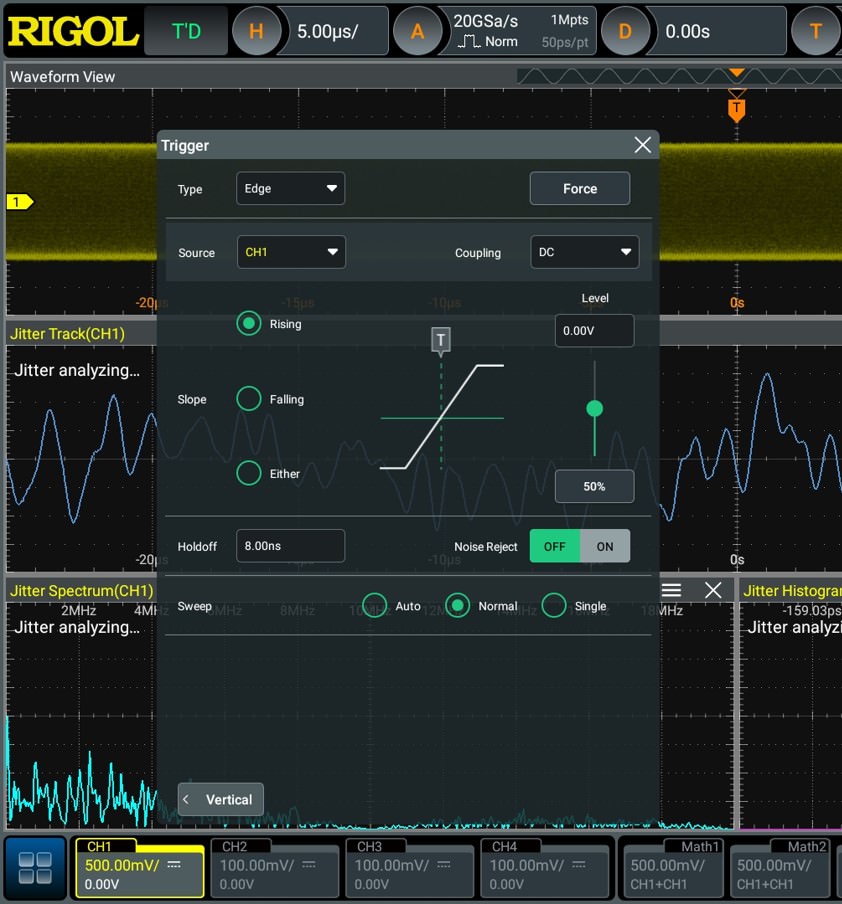Open the trigger T icon in top bar
Viewport: 842px width, 904px height.
click(815, 31)
